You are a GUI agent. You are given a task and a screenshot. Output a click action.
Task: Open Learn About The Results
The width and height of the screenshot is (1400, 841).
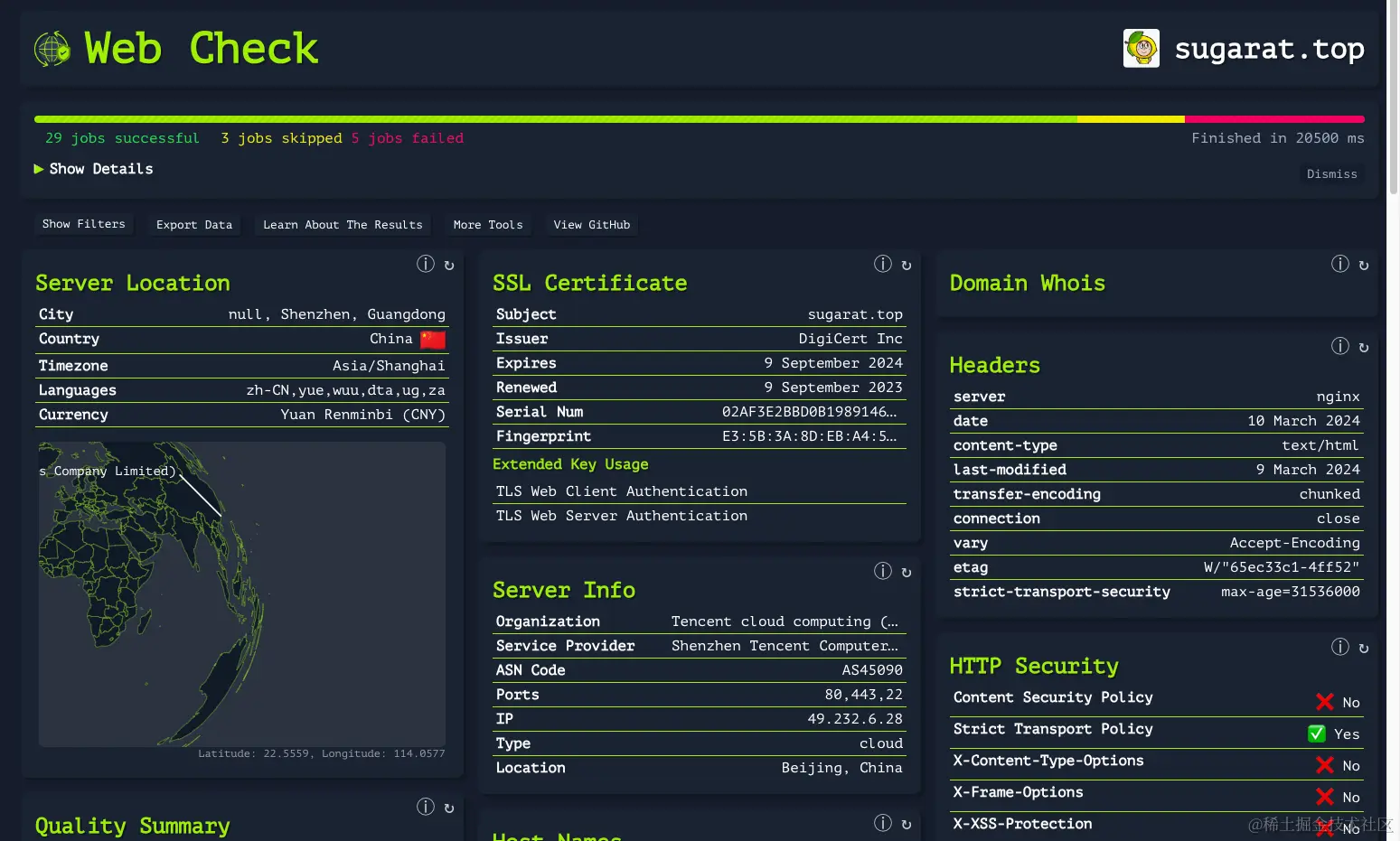(x=343, y=225)
